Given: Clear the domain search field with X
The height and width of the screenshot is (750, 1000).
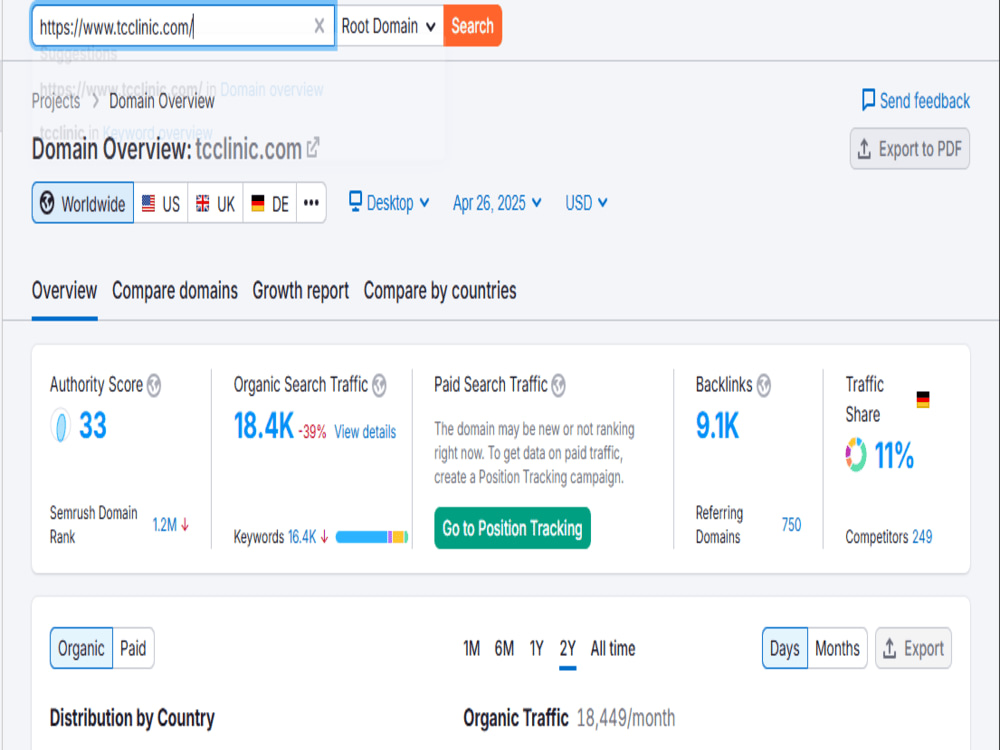Looking at the screenshot, I should (x=319, y=26).
